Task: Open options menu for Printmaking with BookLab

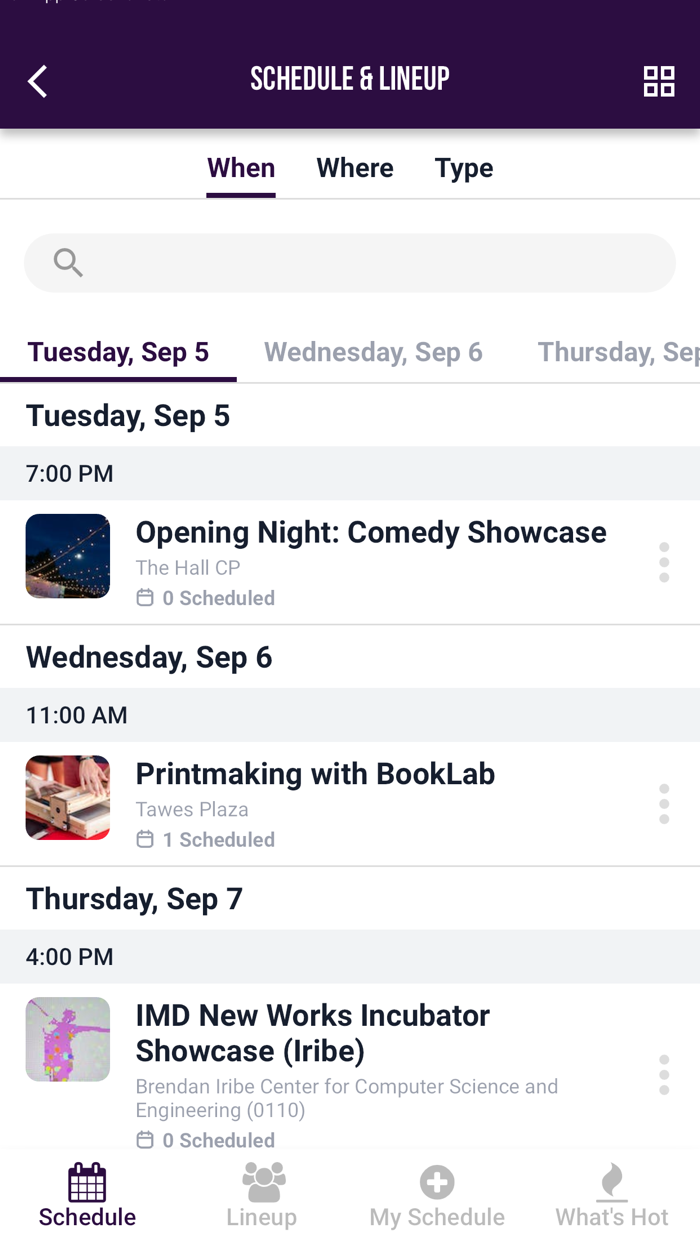Action: (x=664, y=803)
